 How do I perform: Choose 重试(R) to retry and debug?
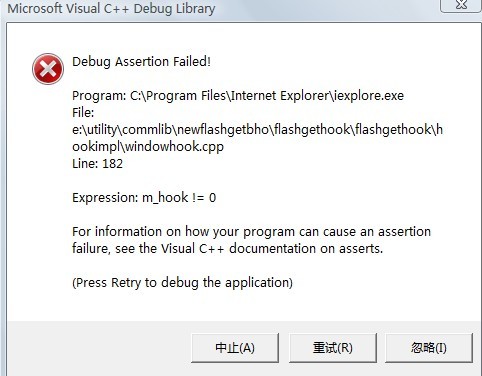333,348
